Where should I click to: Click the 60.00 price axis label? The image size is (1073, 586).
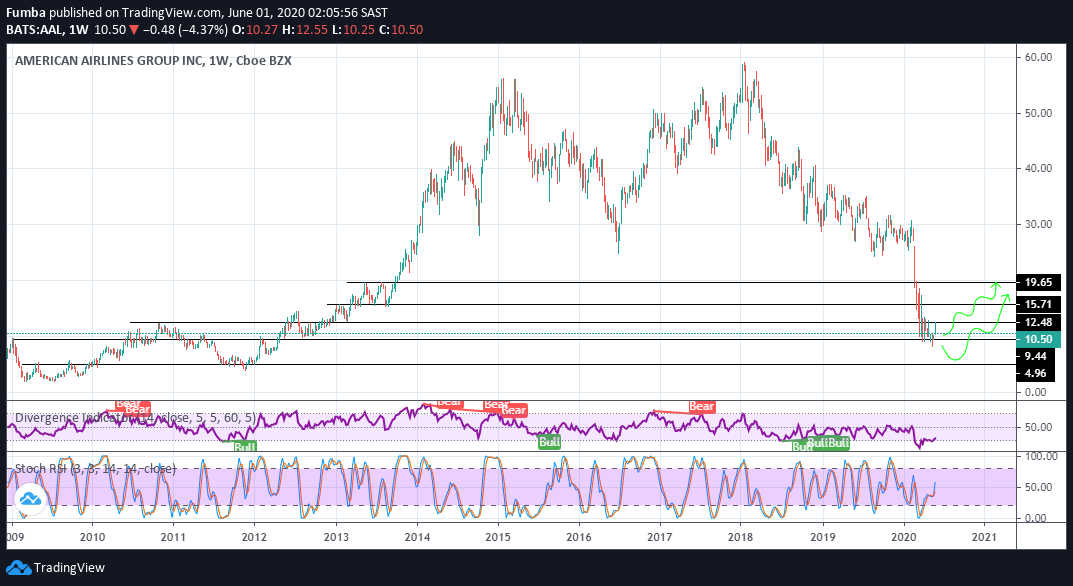point(1038,58)
